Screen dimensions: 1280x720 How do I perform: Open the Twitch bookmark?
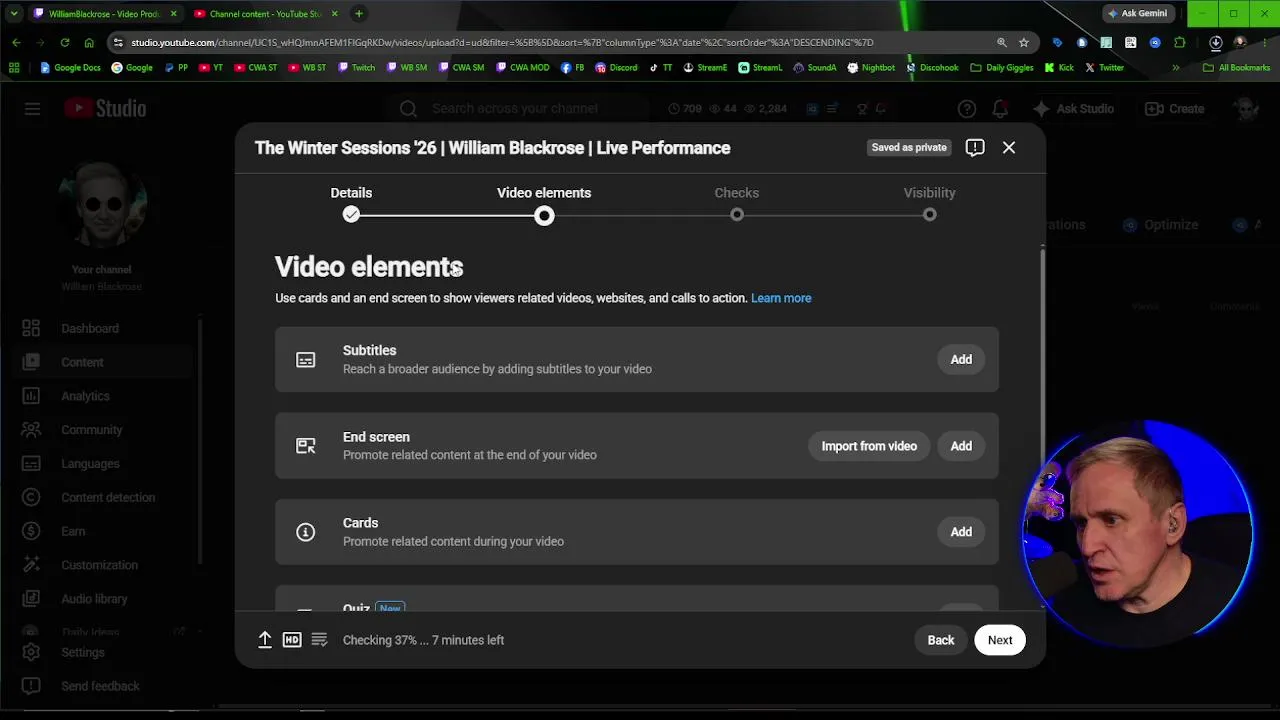coord(357,68)
